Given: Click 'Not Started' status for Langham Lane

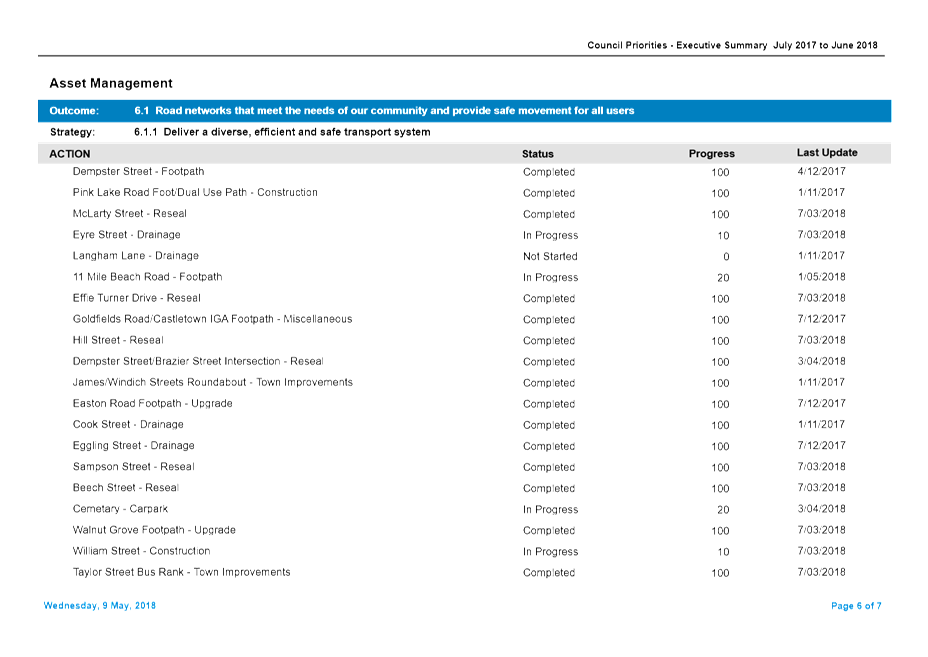Looking at the screenshot, I should pos(550,256).
